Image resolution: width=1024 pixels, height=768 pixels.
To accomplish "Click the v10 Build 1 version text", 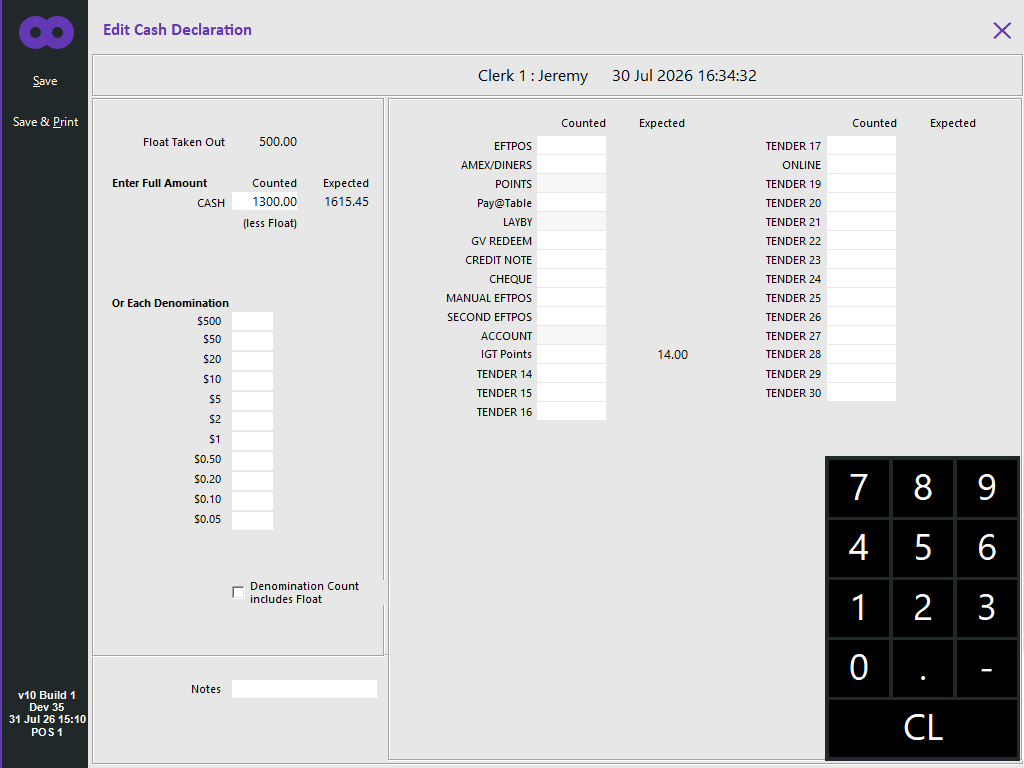I will point(46,695).
